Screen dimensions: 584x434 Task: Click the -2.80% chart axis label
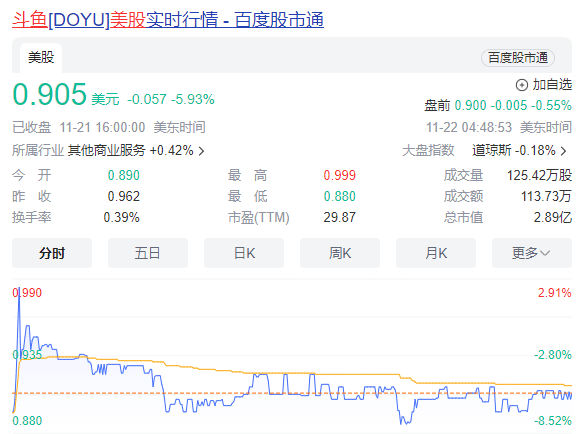pos(553,355)
